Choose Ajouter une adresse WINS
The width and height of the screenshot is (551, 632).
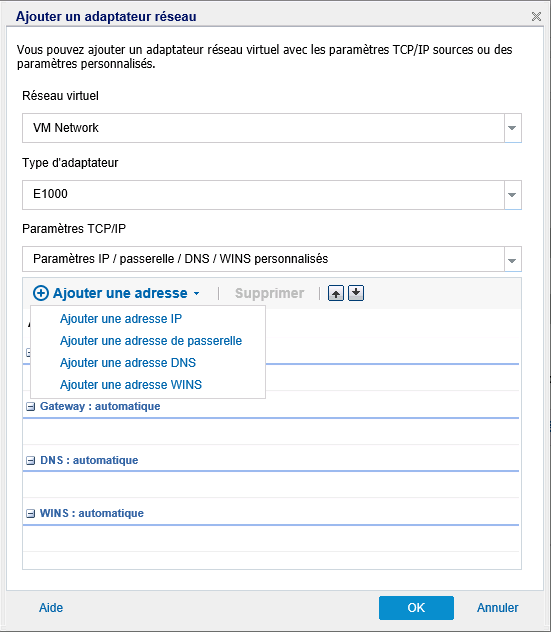tap(131, 385)
